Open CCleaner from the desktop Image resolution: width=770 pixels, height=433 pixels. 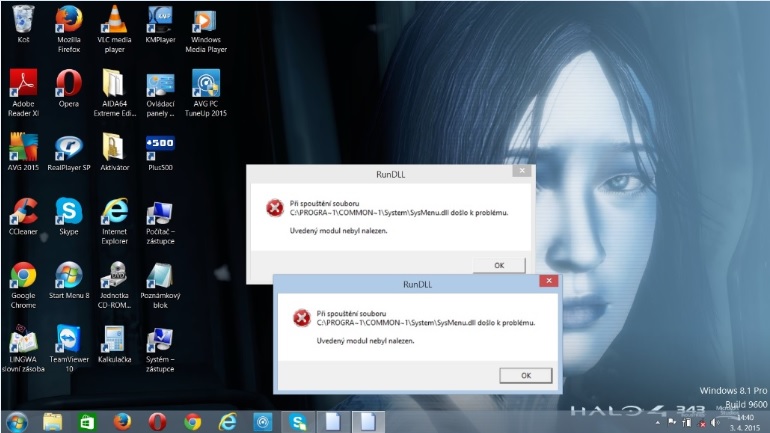coord(23,211)
